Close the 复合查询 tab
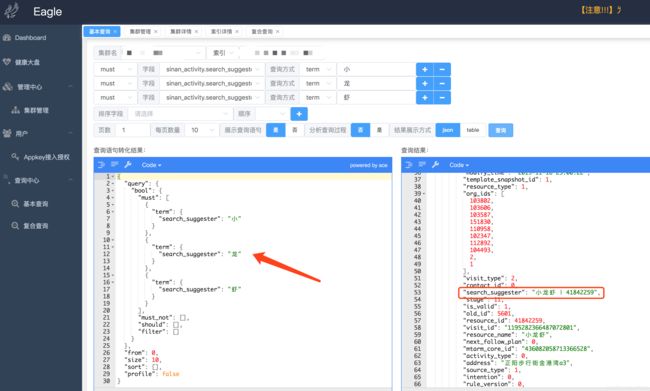Image resolution: width=650 pixels, height=391 pixels. [x=278, y=32]
